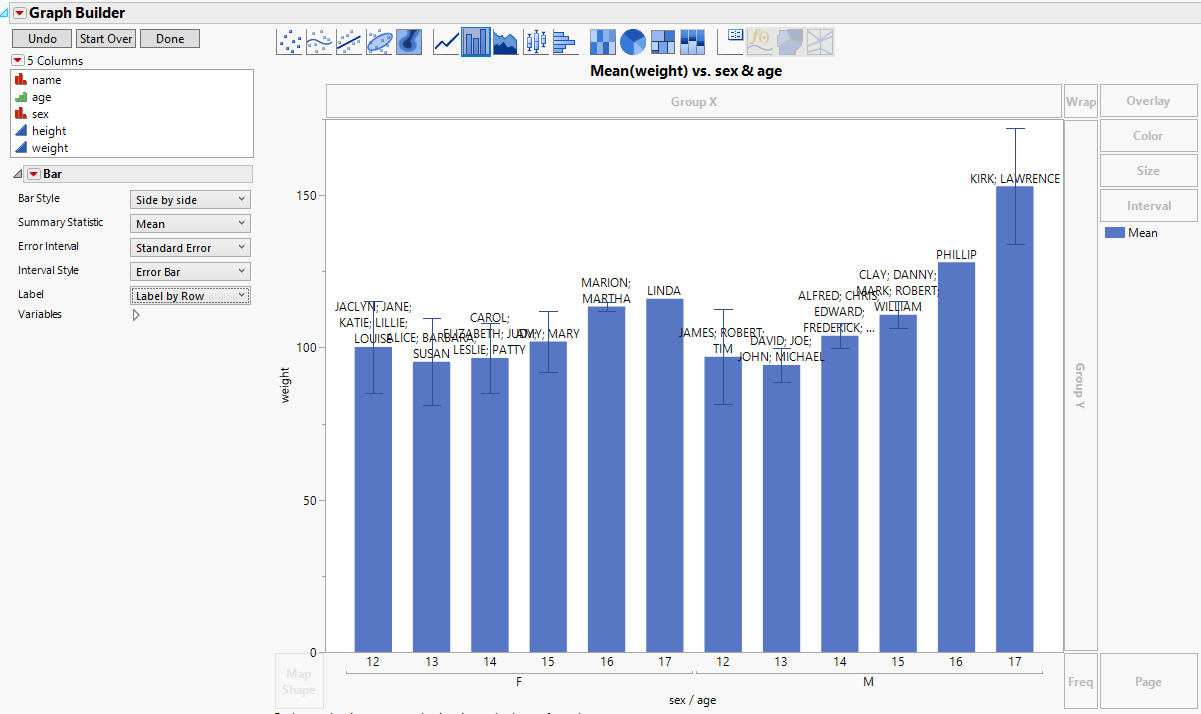Select the Smoother chart icon
Image resolution: width=1201 pixels, height=714 pixels.
319,42
